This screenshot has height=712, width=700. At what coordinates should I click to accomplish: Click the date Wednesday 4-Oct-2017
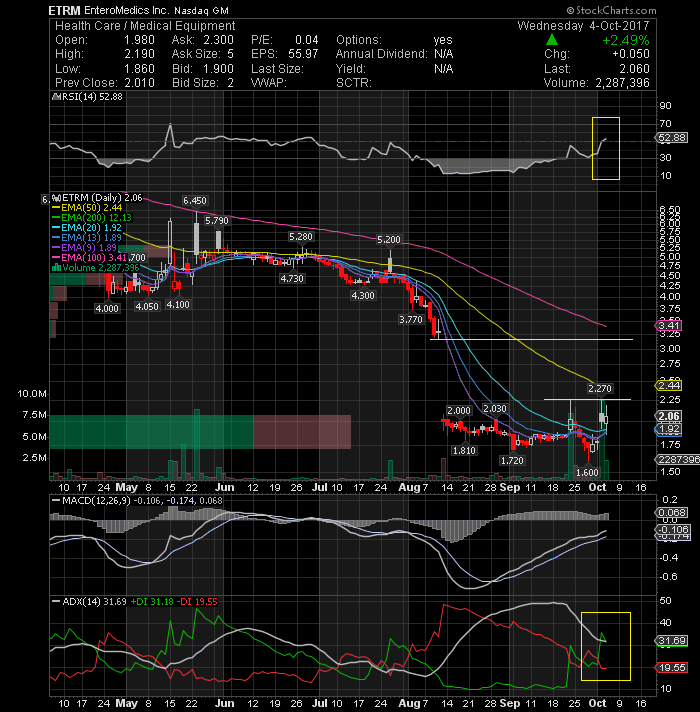click(583, 25)
